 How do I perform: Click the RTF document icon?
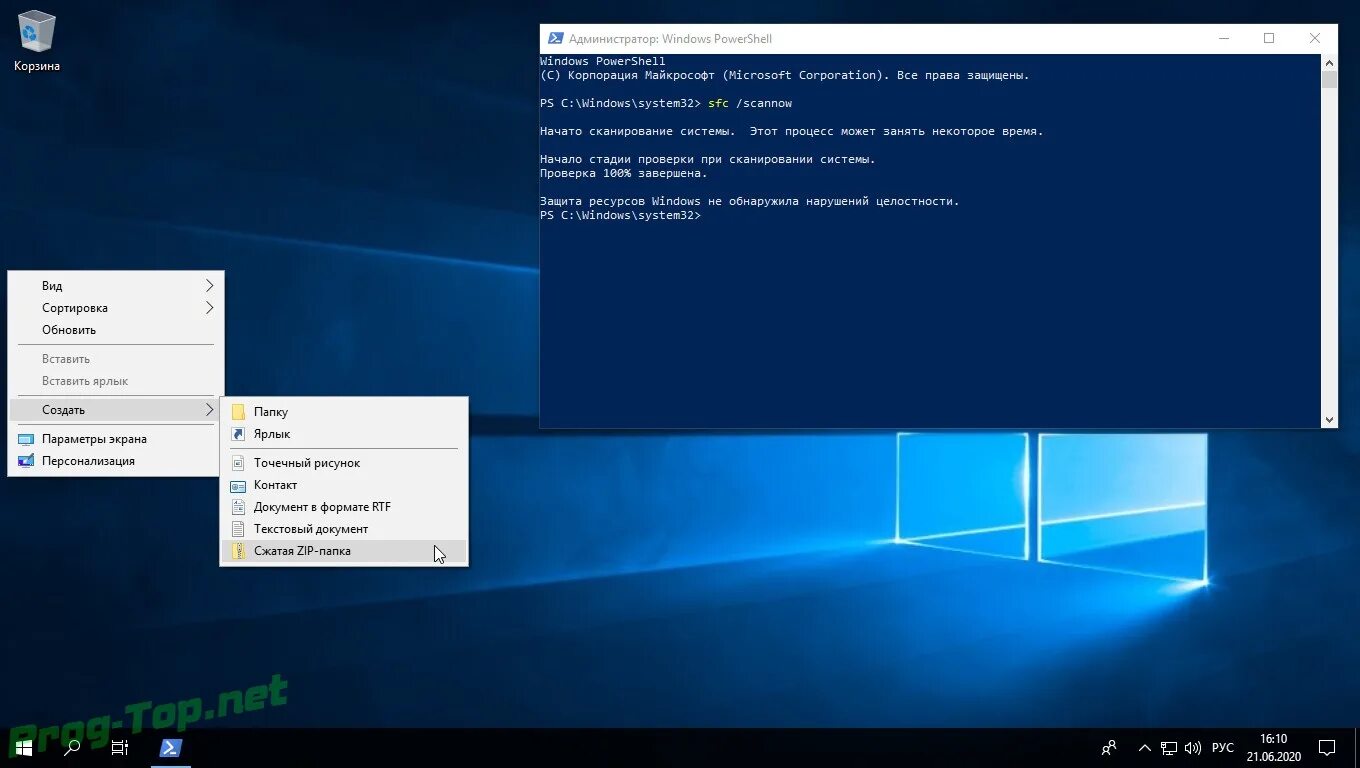click(x=238, y=507)
